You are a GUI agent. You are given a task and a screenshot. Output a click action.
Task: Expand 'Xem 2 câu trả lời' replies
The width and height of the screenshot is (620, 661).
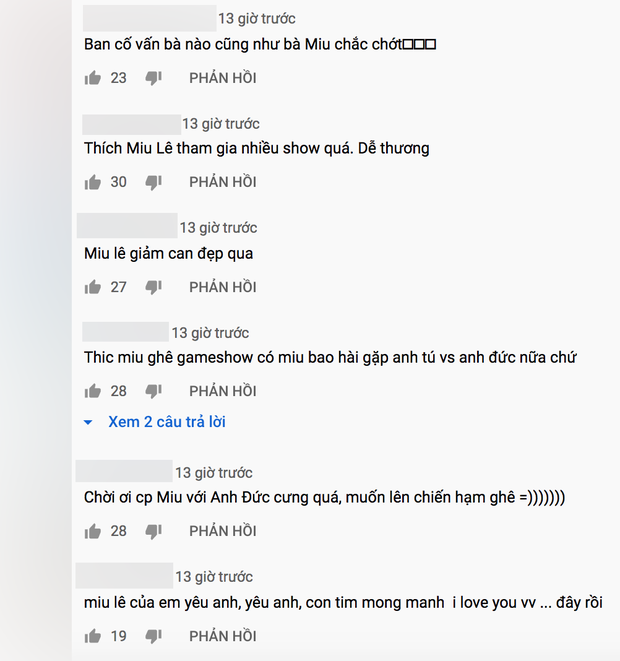coord(167,422)
